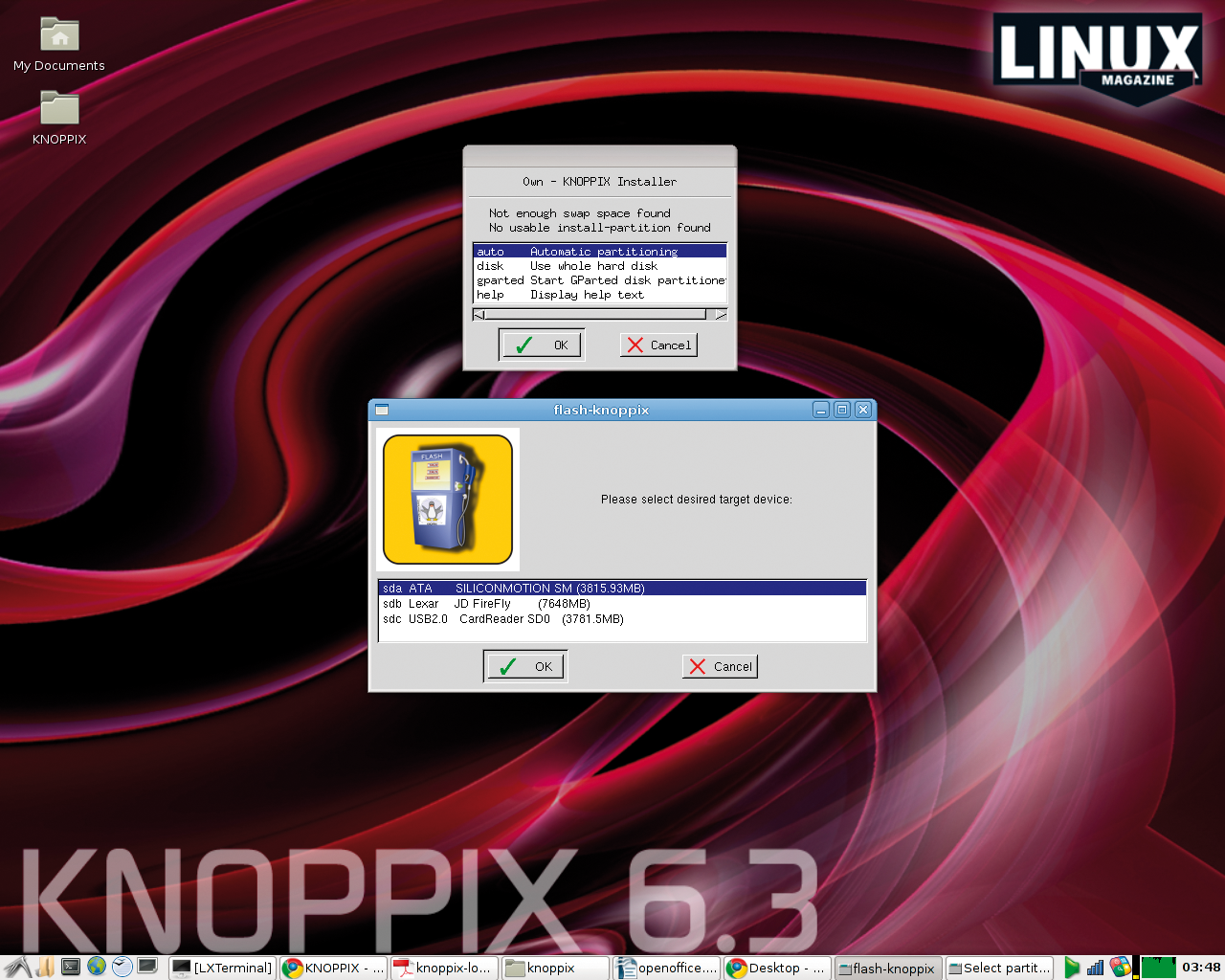Viewport: 1225px width, 980px height.
Task: Open the flash-knoppix window menu icon
Action: [x=382, y=410]
